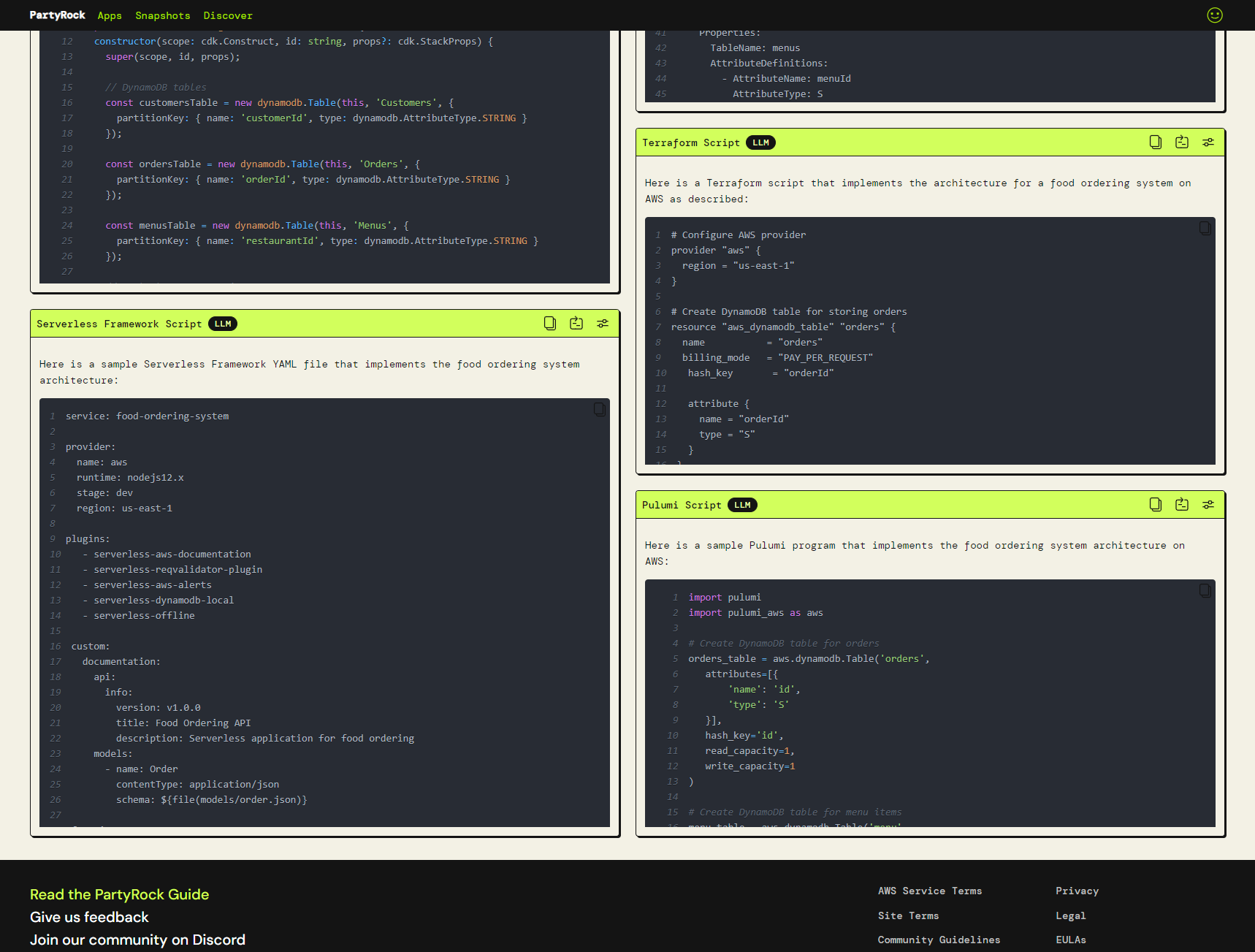Screen dimensions: 1255x952
Task: Copy the Pulumi Script widget content
Action: pyautogui.click(x=1156, y=505)
